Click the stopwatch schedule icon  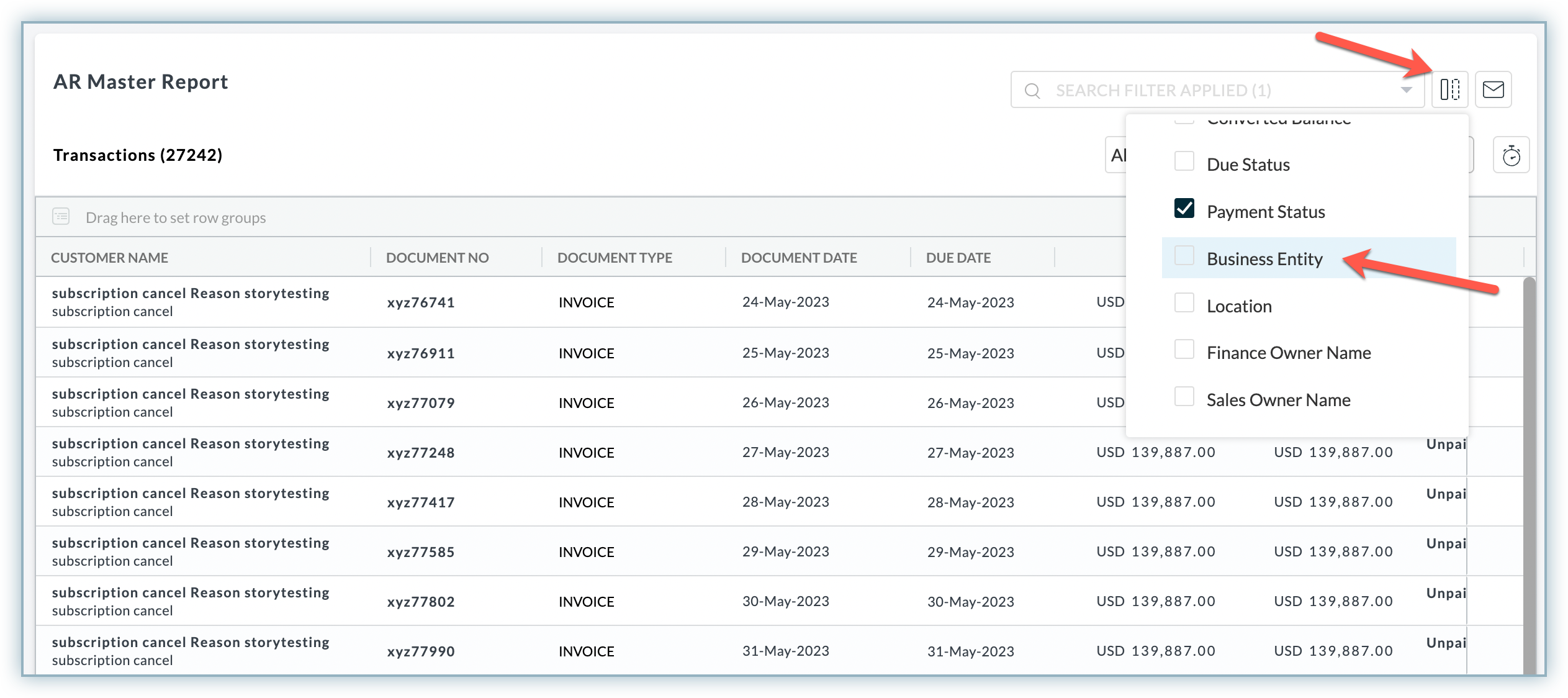(x=1511, y=155)
